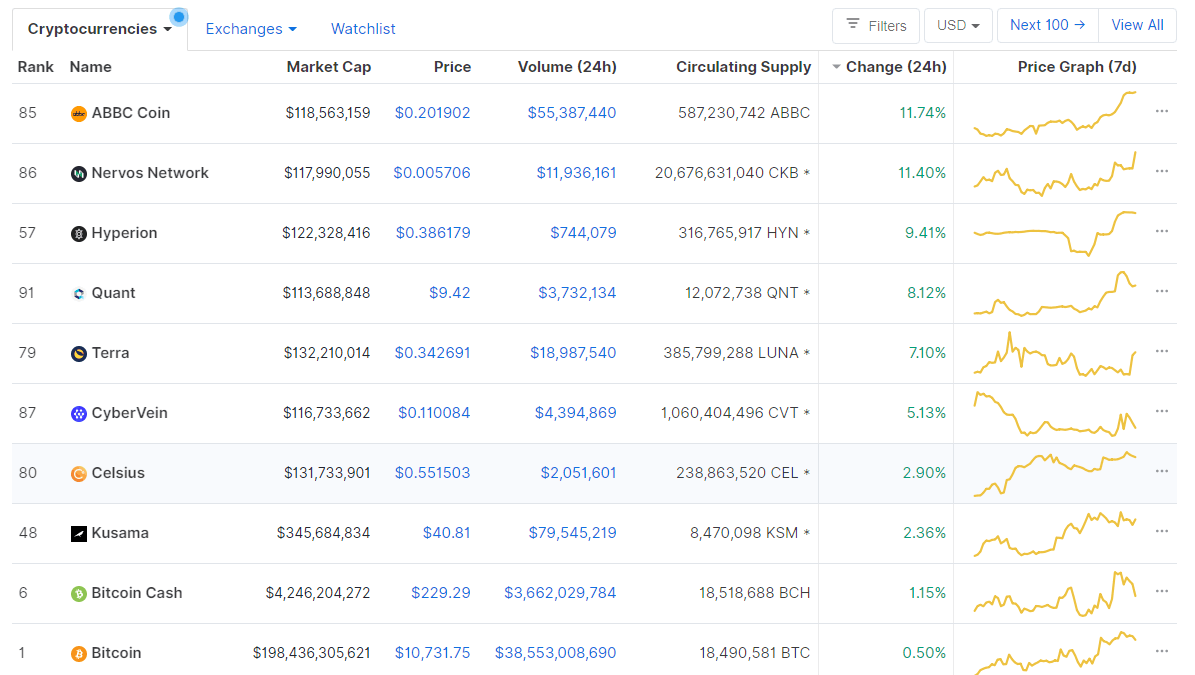This screenshot has width=1195, height=675.
Task: Open Kusama 7-day price graph
Action: (x=1055, y=534)
